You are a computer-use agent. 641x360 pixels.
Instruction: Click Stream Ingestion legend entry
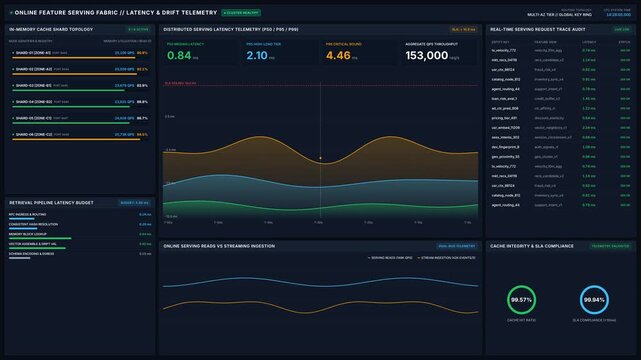pyautogui.click(x=447, y=258)
